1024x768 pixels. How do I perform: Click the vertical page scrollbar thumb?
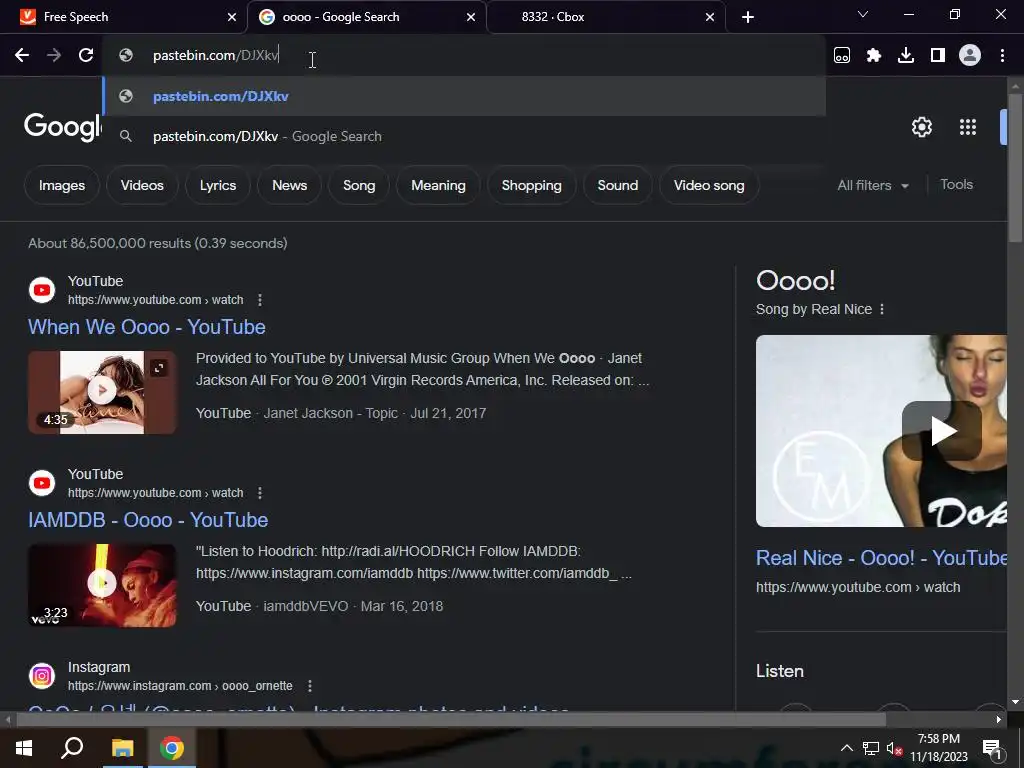pos(1015,168)
